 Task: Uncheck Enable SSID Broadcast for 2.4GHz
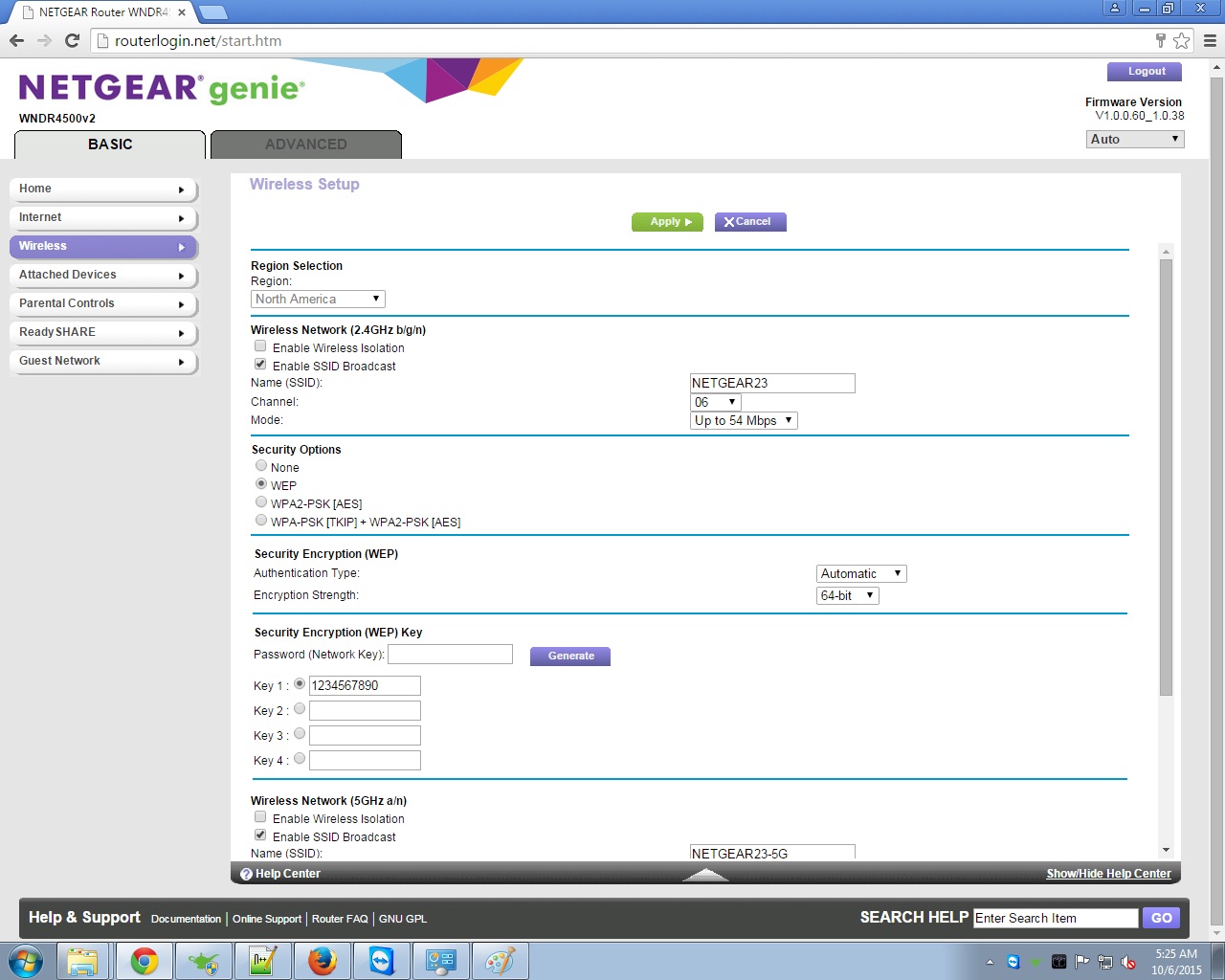pyautogui.click(x=260, y=365)
